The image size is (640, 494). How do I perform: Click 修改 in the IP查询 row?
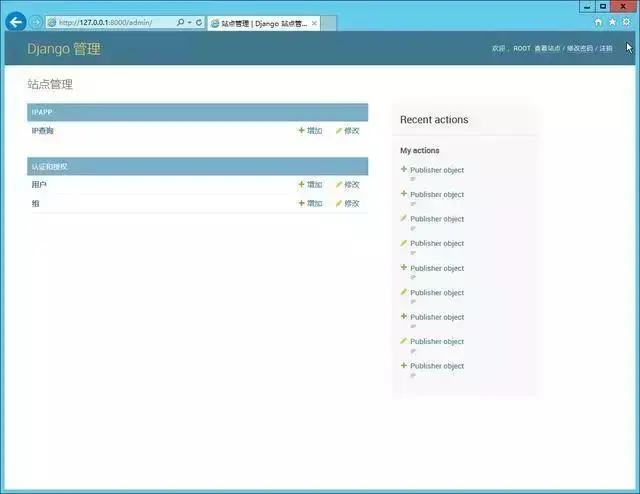pos(347,131)
